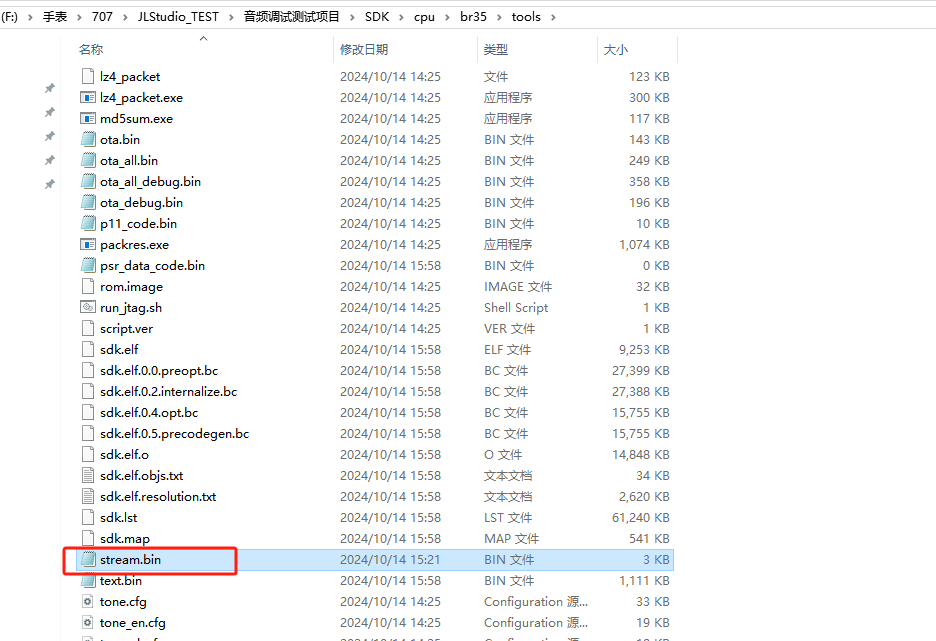Click the sdk.elf.objs.txt document icon
Screen dimensions: 936x641
(x=88, y=475)
